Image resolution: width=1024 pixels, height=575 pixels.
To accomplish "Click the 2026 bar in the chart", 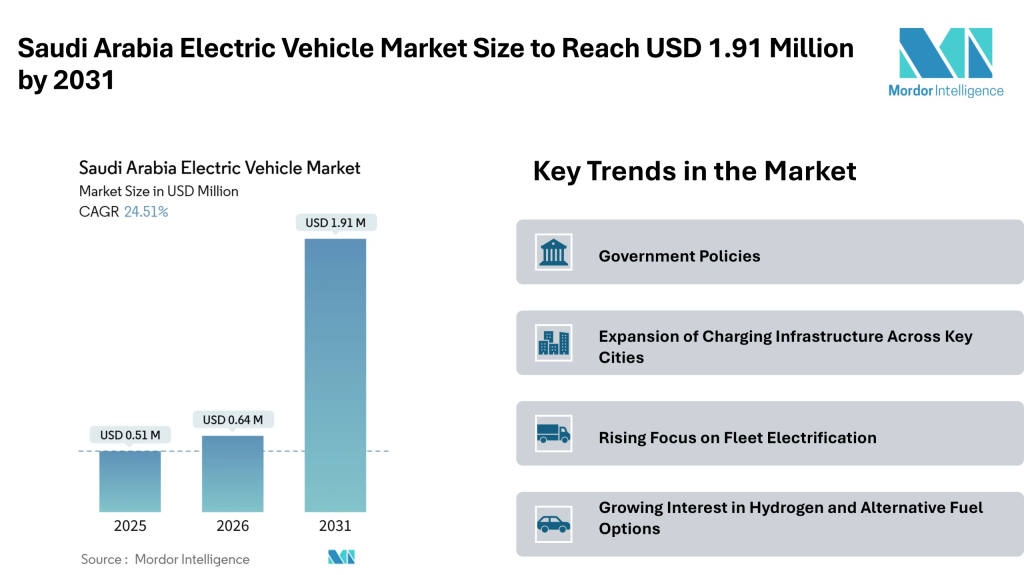I will pos(233,473).
